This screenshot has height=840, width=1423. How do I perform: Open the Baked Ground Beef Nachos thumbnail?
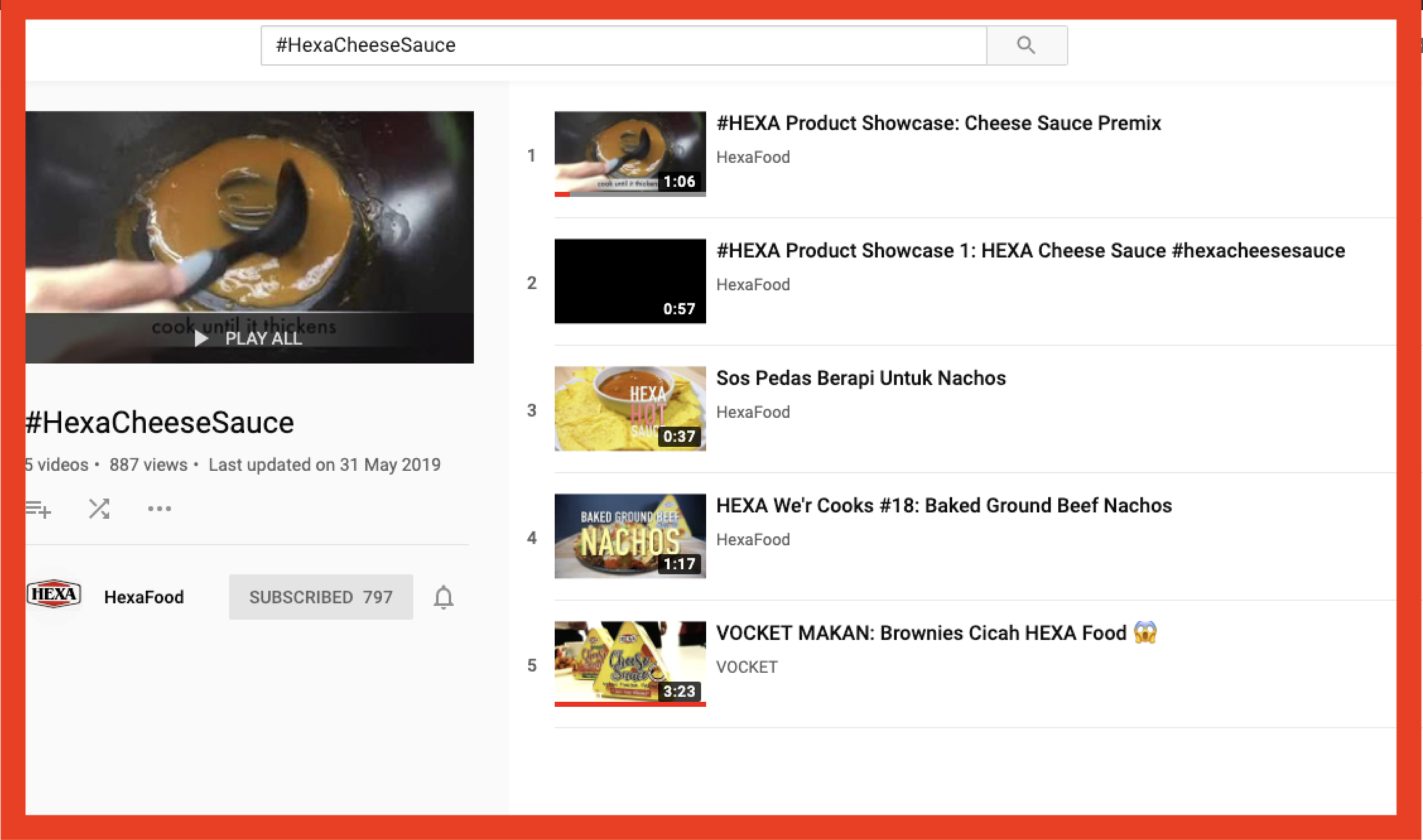click(x=630, y=536)
